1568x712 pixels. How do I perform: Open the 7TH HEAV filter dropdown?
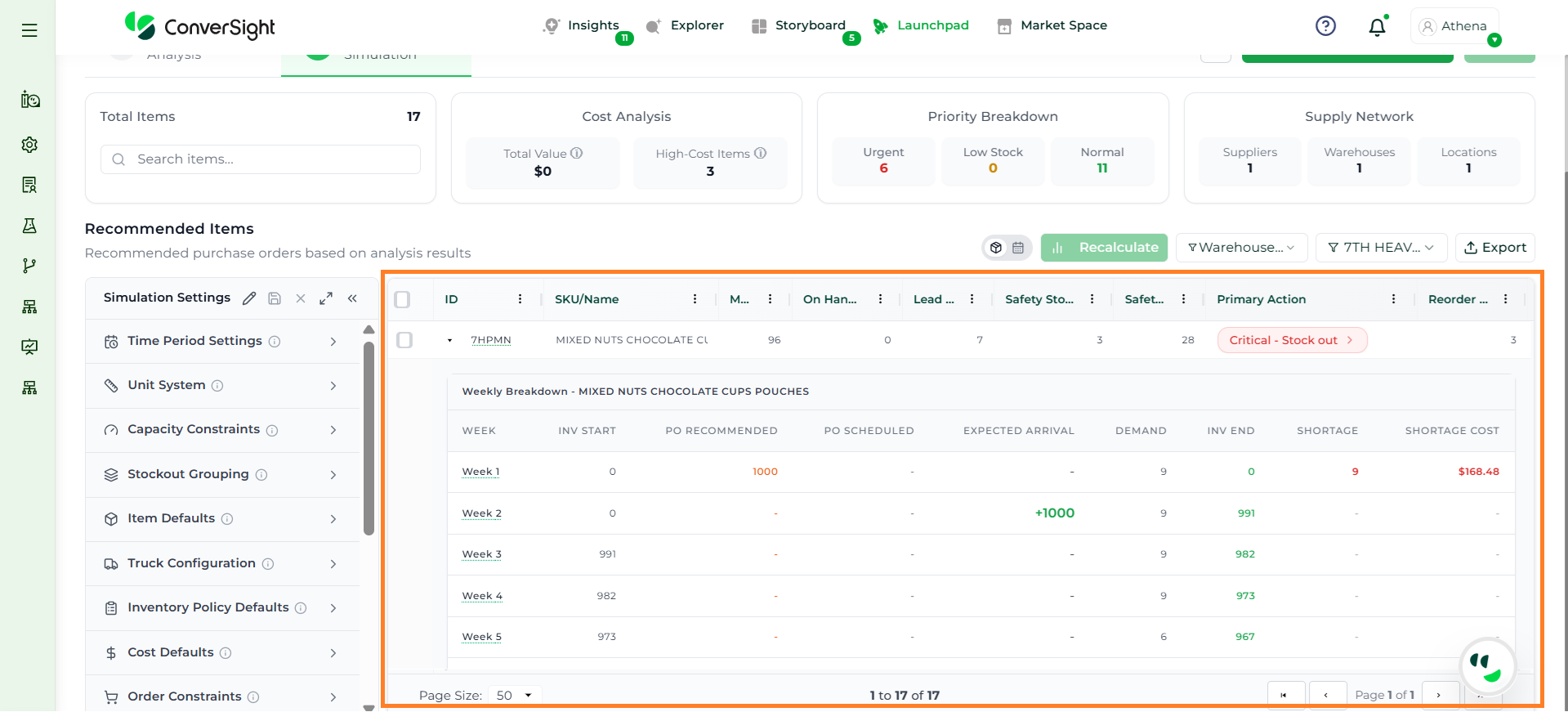(1381, 248)
